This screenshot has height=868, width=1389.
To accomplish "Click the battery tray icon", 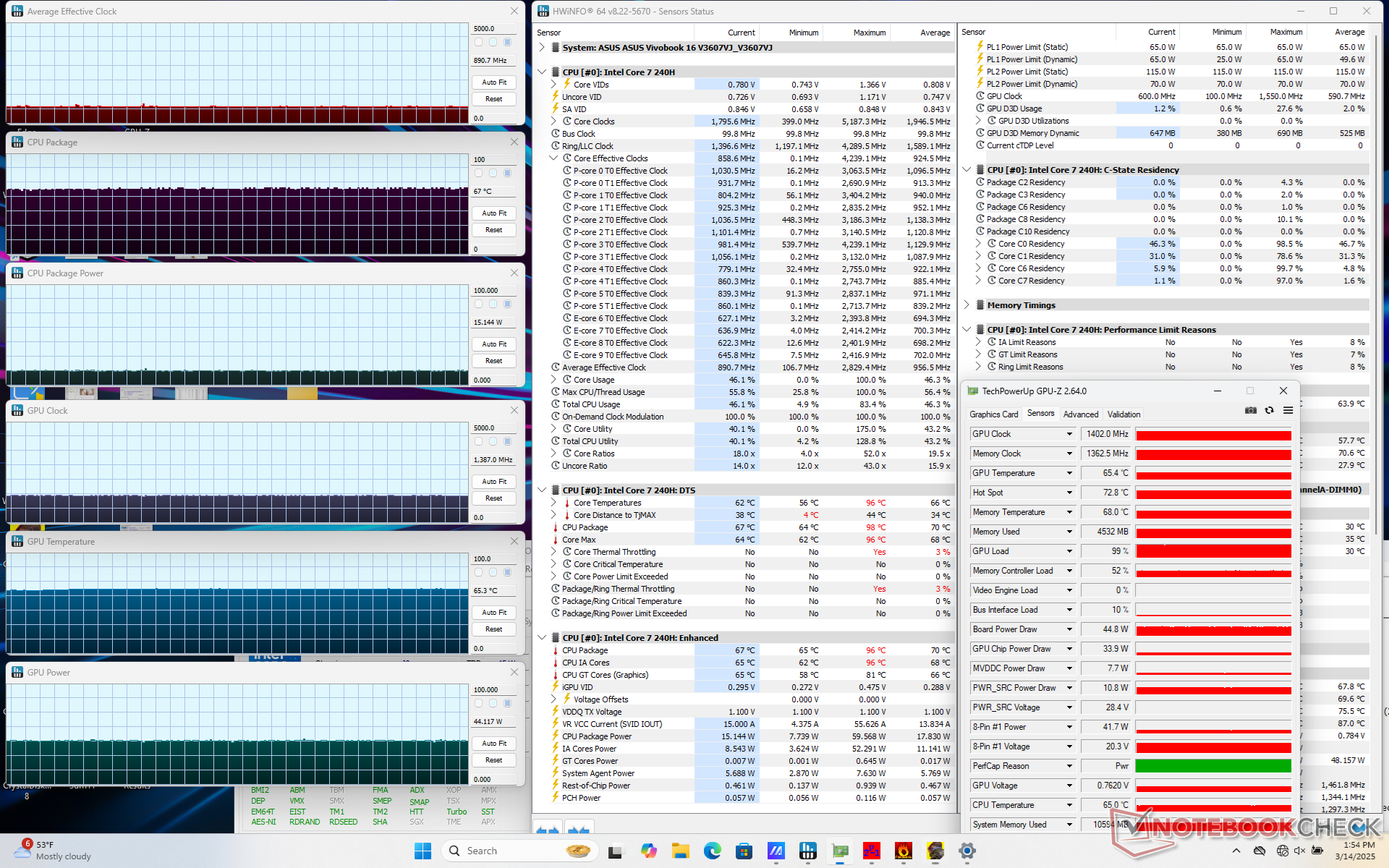I will point(1317,851).
